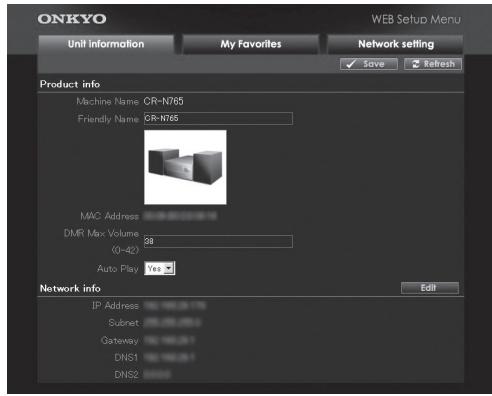
Task: Click the checkmark icon on Save
Action: click(351, 64)
